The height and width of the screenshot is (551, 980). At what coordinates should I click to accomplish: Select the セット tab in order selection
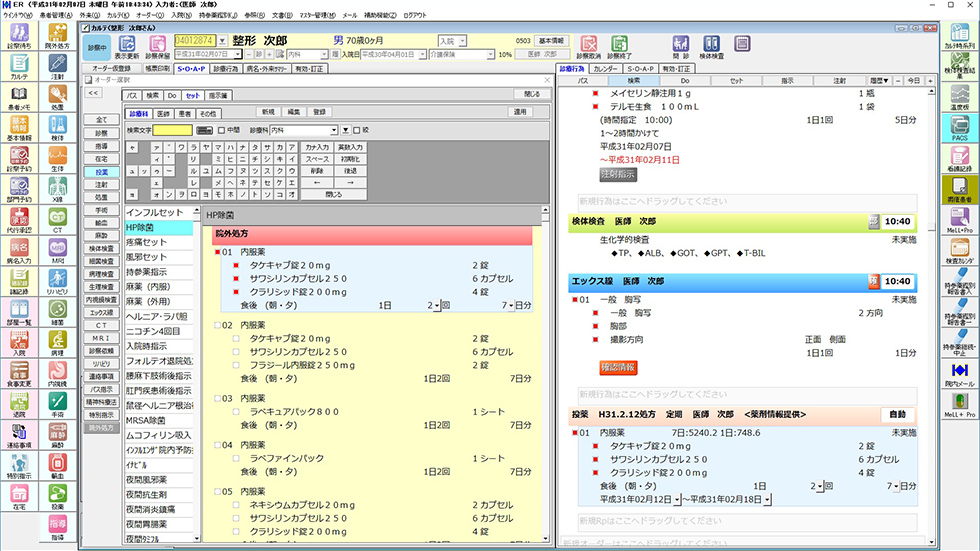193,96
